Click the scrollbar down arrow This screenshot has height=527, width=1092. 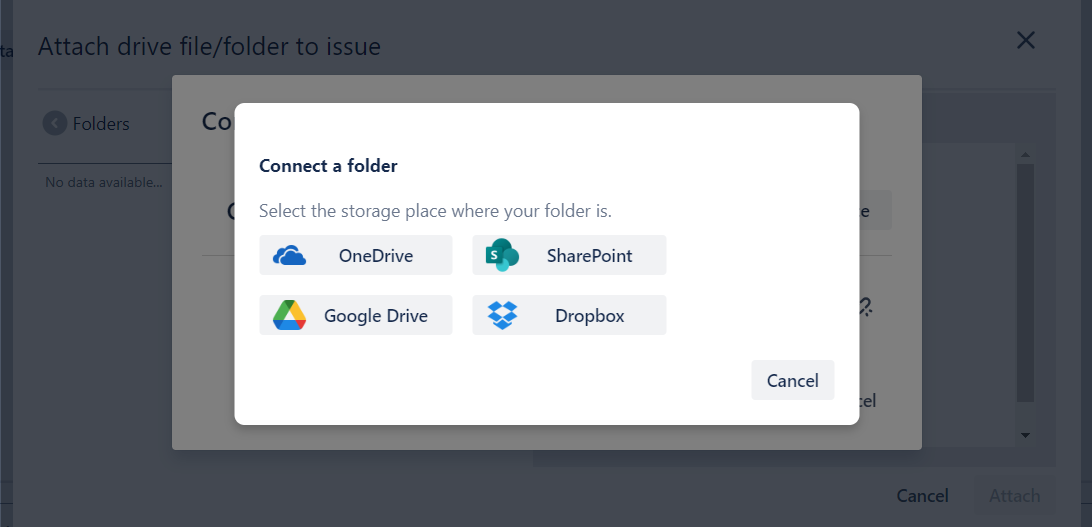tap(1025, 435)
